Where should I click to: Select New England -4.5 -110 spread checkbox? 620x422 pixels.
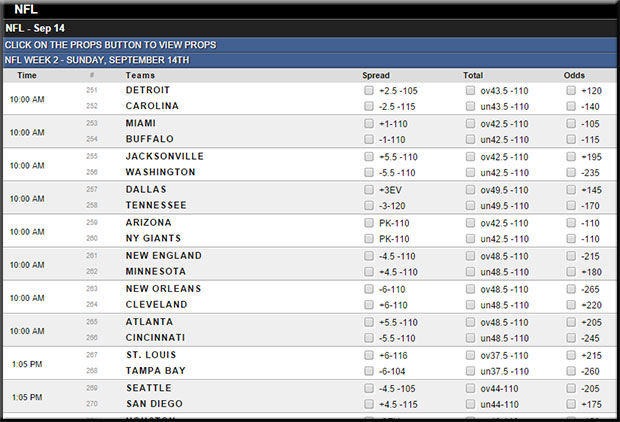click(x=369, y=256)
